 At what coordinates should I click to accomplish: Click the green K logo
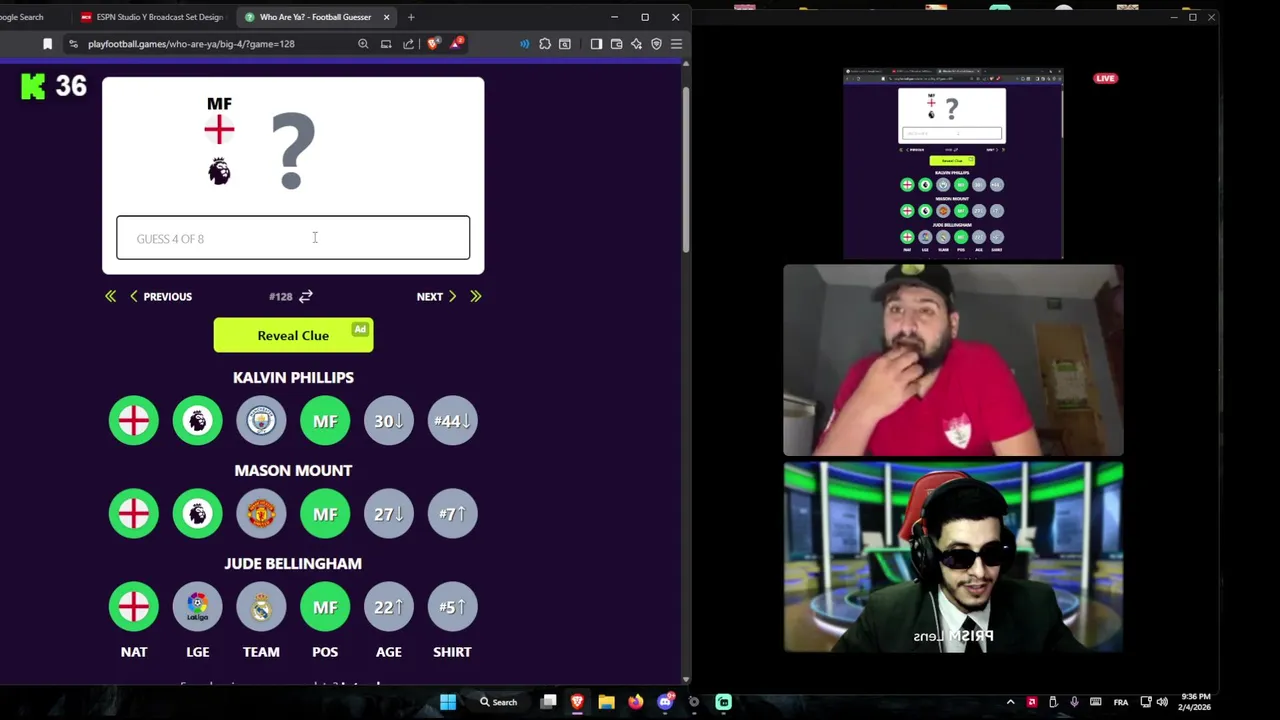point(33,86)
